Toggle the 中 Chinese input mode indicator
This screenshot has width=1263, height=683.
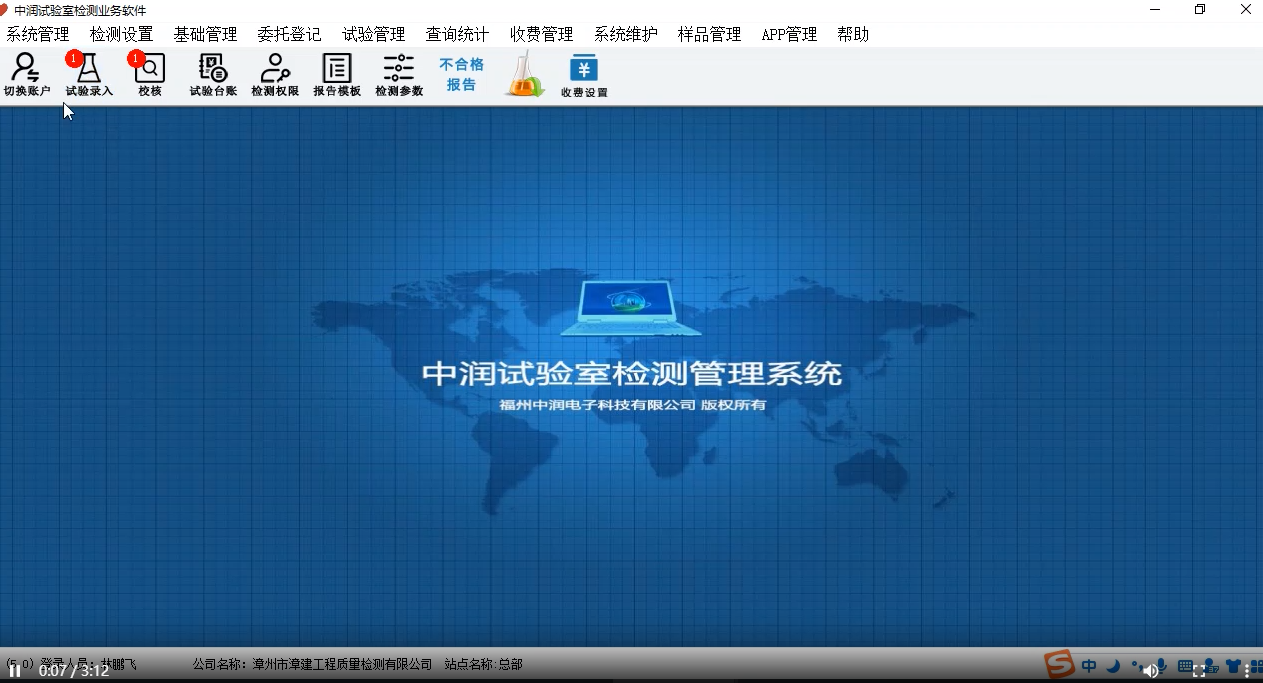[x=1089, y=666]
